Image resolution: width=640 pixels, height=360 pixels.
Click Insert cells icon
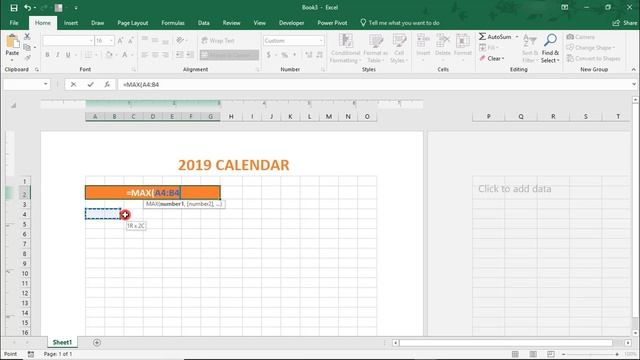point(423,41)
